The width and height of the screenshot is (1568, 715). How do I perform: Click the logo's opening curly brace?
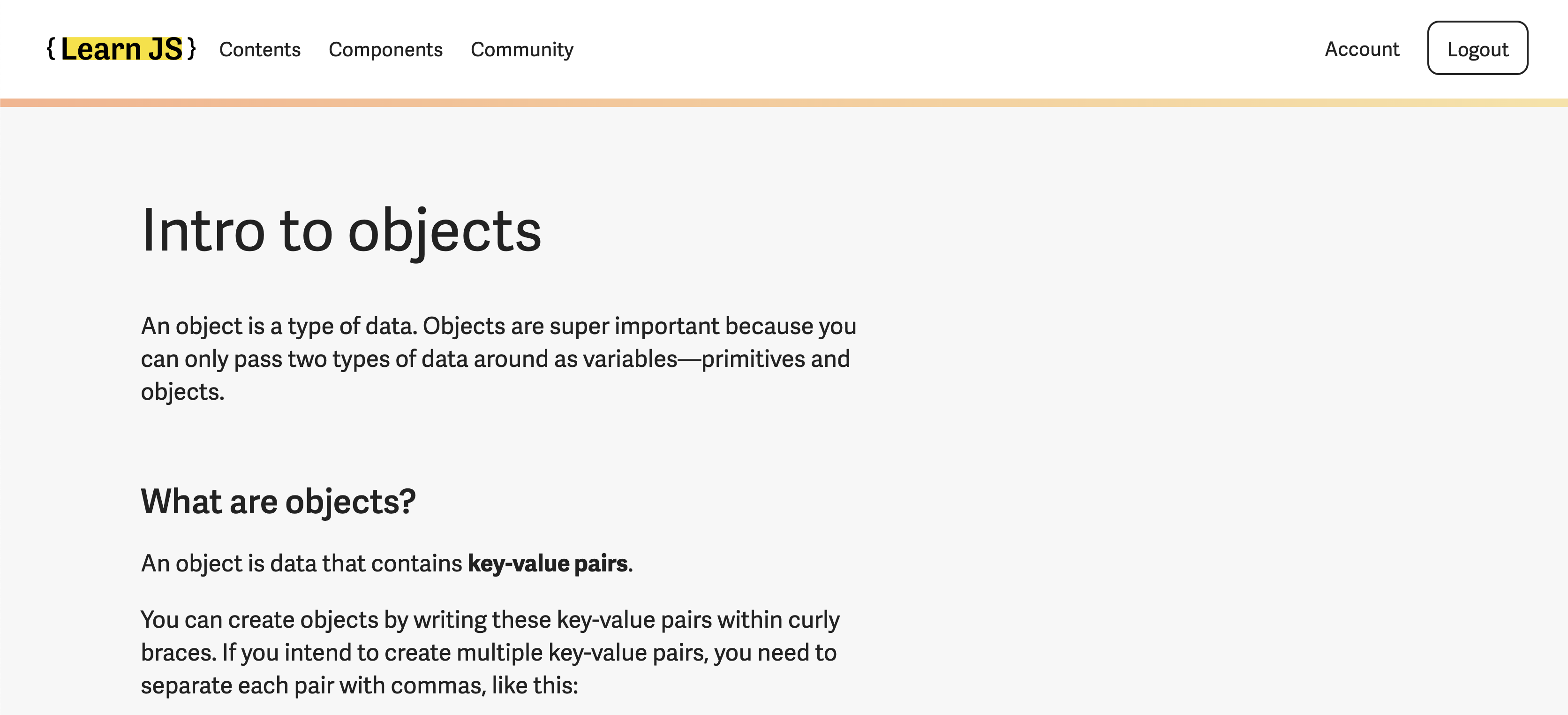tap(51, 49)
